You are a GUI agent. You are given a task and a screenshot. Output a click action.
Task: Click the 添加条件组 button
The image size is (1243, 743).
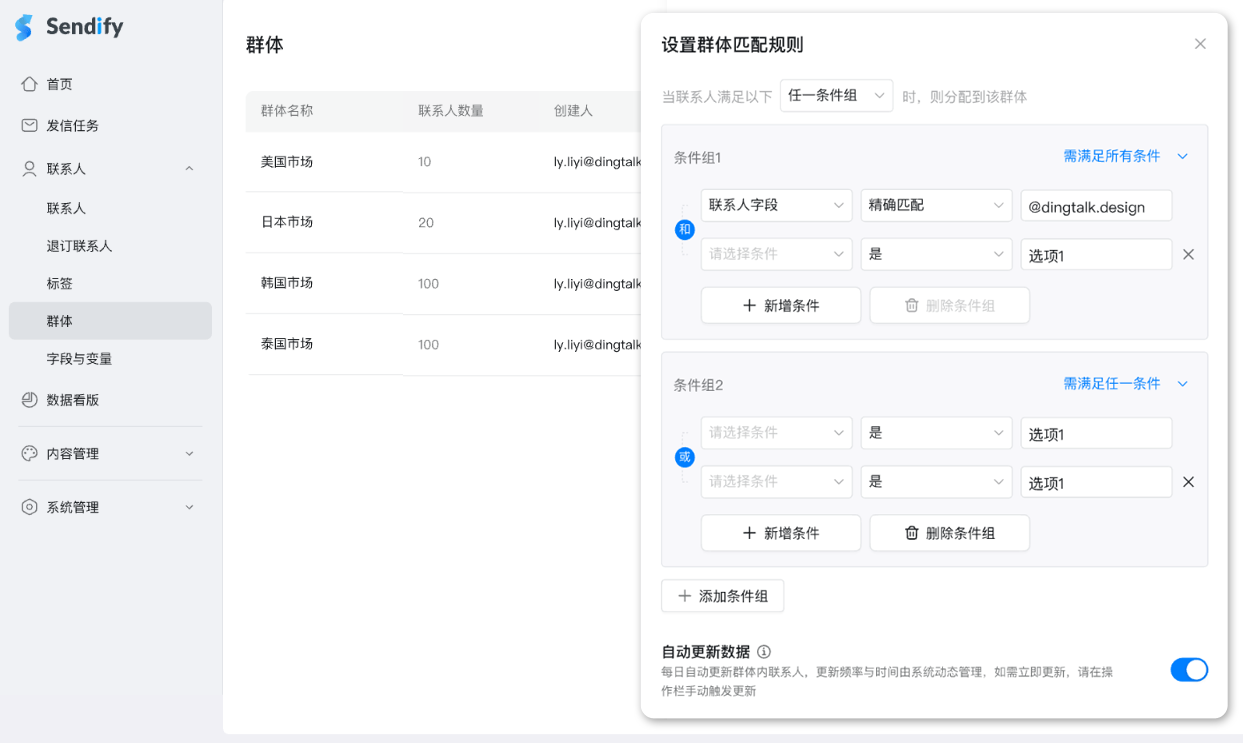(722, 595)
